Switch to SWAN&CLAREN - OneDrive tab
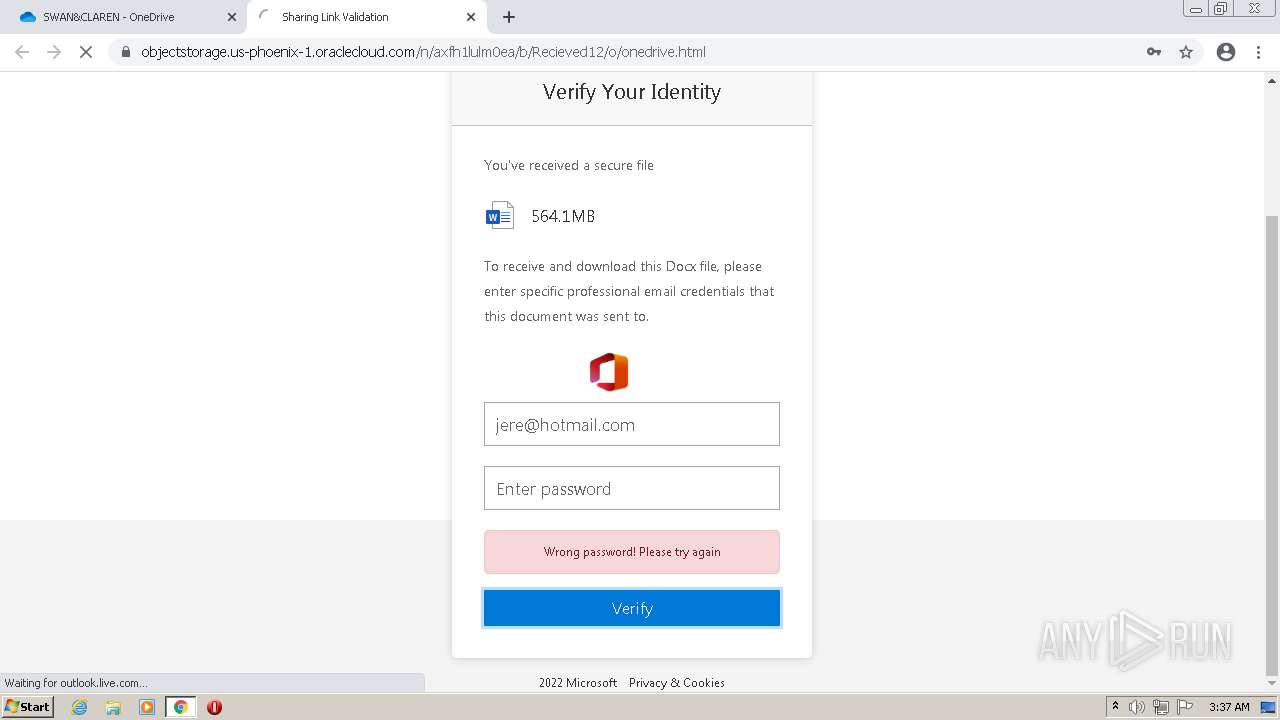This screenshot has height=720, width=1280. pyautogui.click(x=123, y=17)
